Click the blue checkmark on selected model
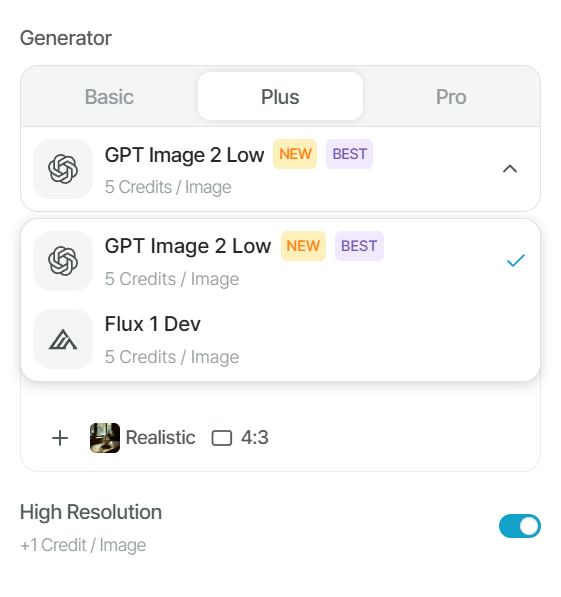The width and height of the screenshot is (561, 597). pyautogui.click(x=516, y=261)
